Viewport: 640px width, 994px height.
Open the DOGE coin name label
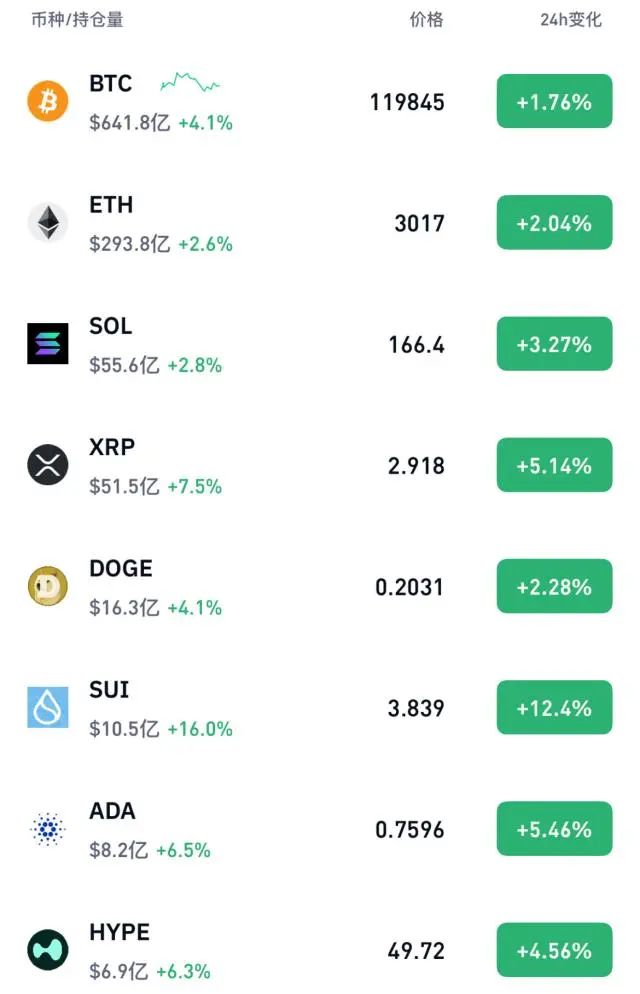[x=121, y=569]
